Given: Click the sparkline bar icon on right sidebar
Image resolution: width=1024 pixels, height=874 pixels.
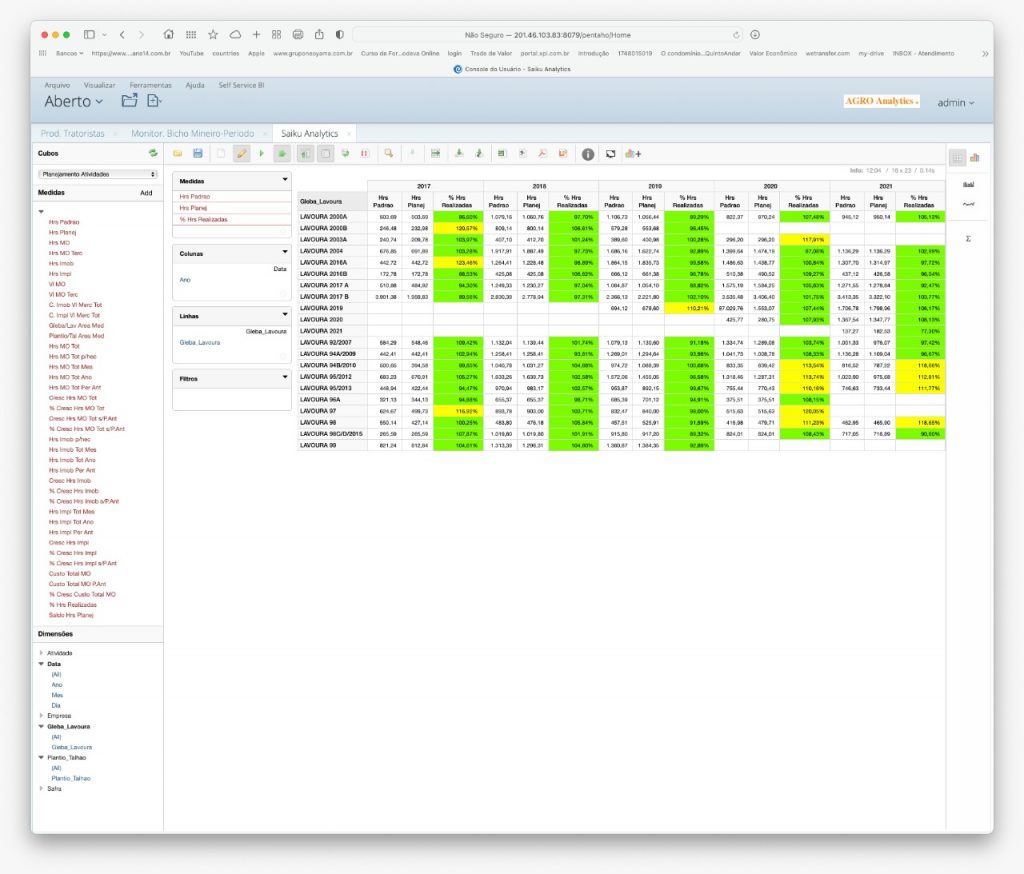Looking at the screenshot, I should coord(968,185).
